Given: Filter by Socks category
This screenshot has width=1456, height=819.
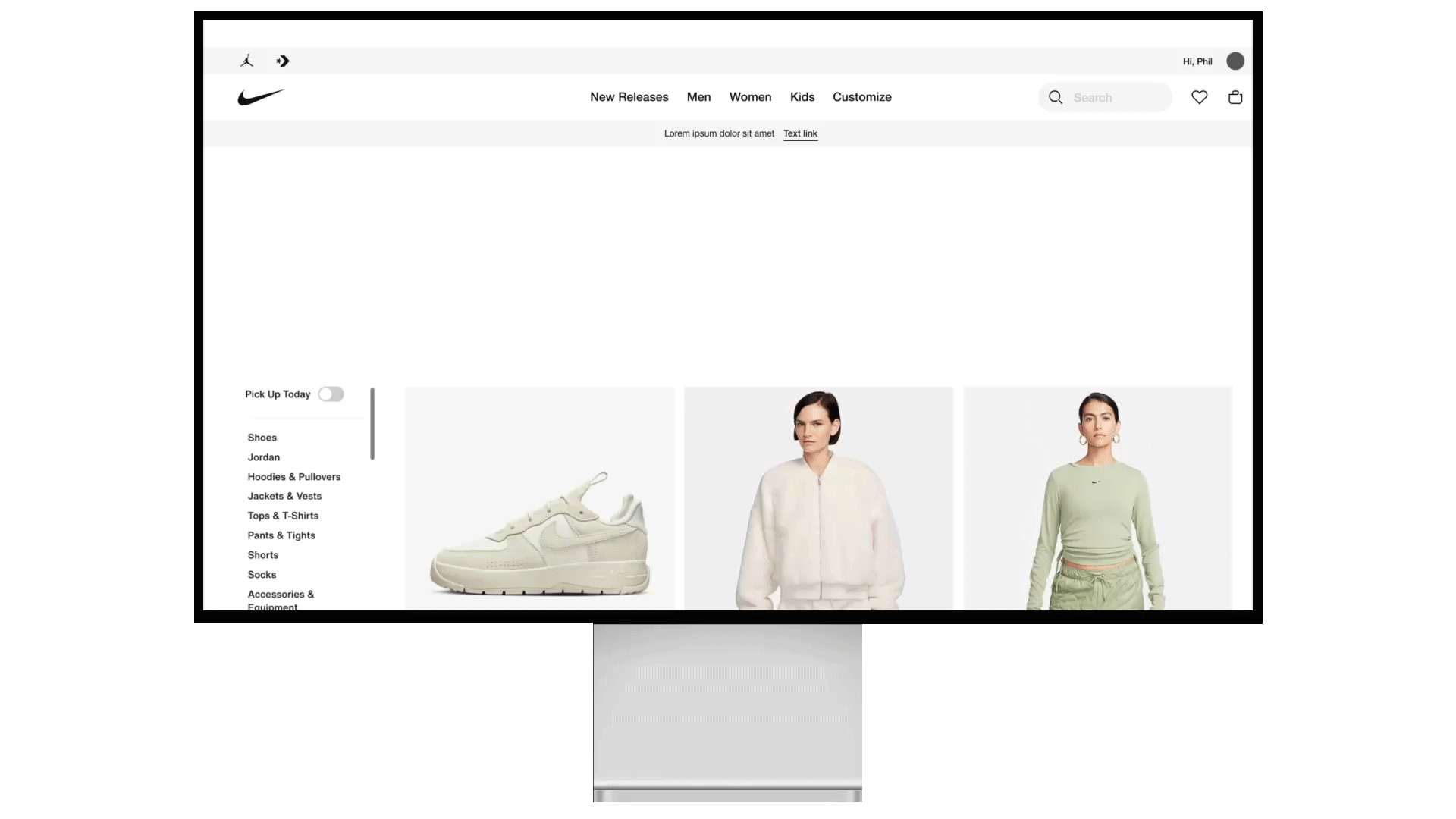Looking at the screenshot, I should (x=262, y=575).
